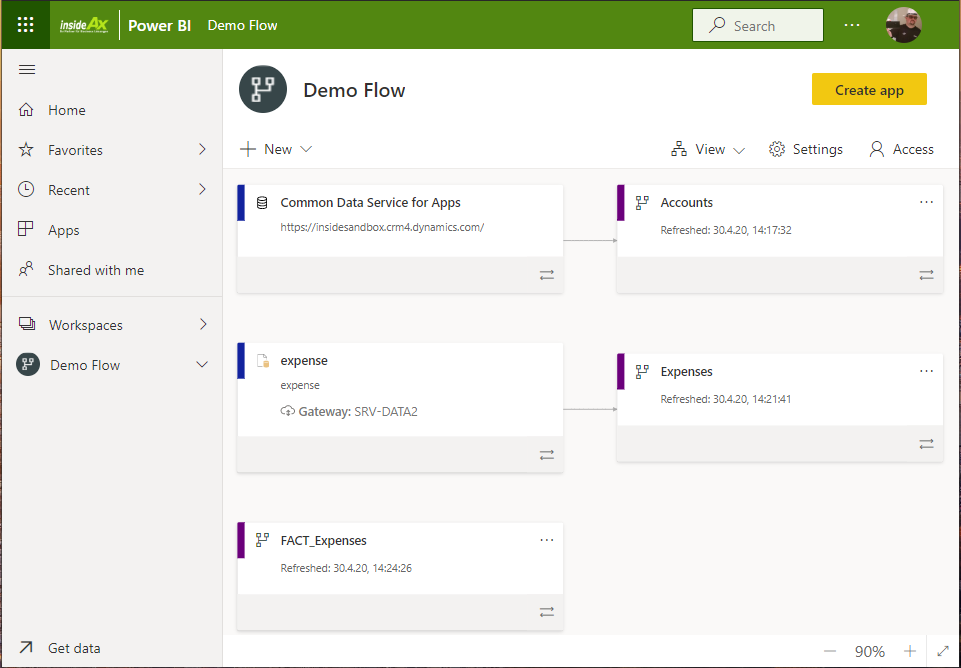Click the gateway cloud icon on expense card
Screen dimensions: 961x668
[x=287, y=411]
